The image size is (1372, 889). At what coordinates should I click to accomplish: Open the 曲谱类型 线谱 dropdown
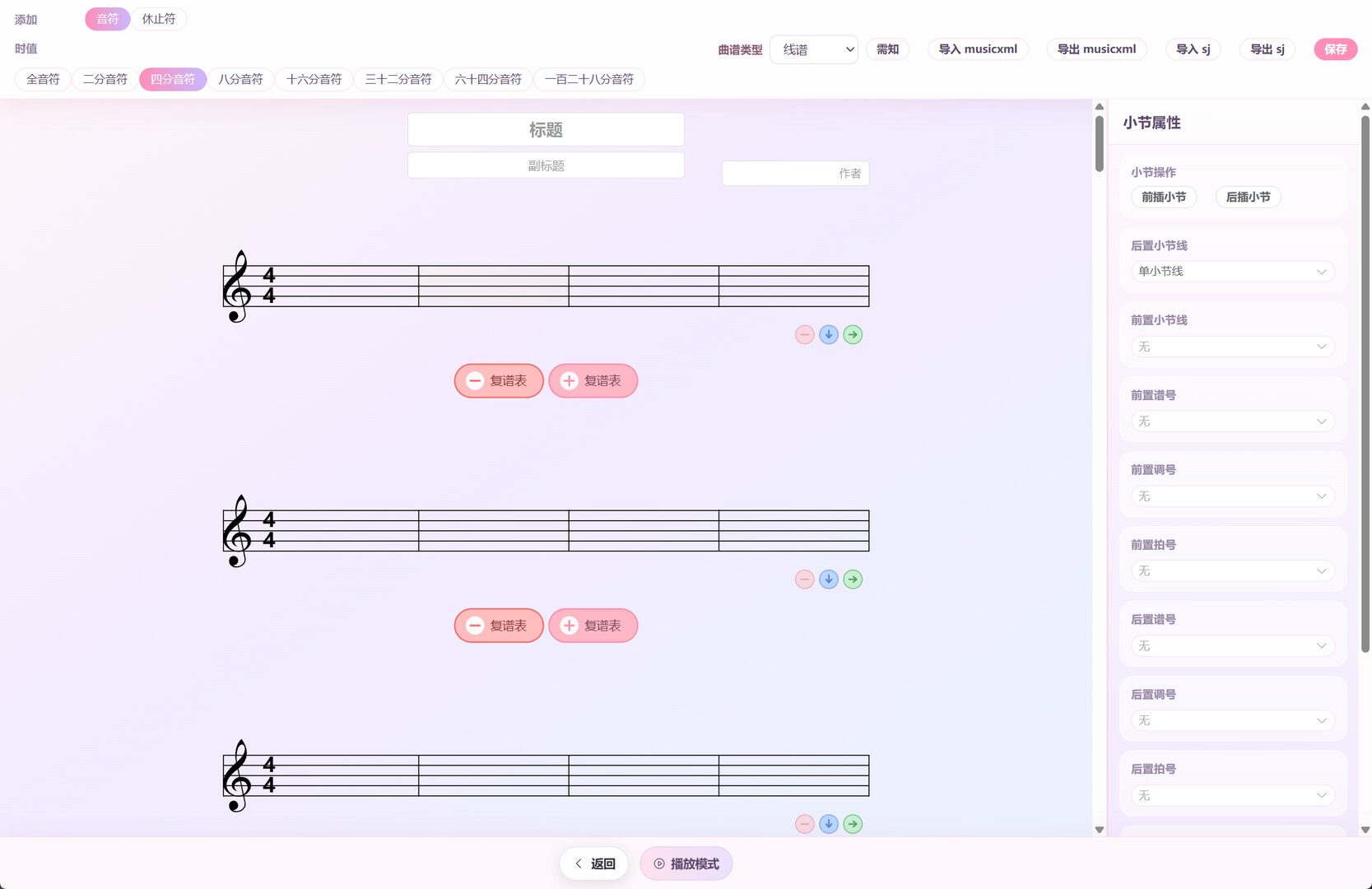click(814, 49)
